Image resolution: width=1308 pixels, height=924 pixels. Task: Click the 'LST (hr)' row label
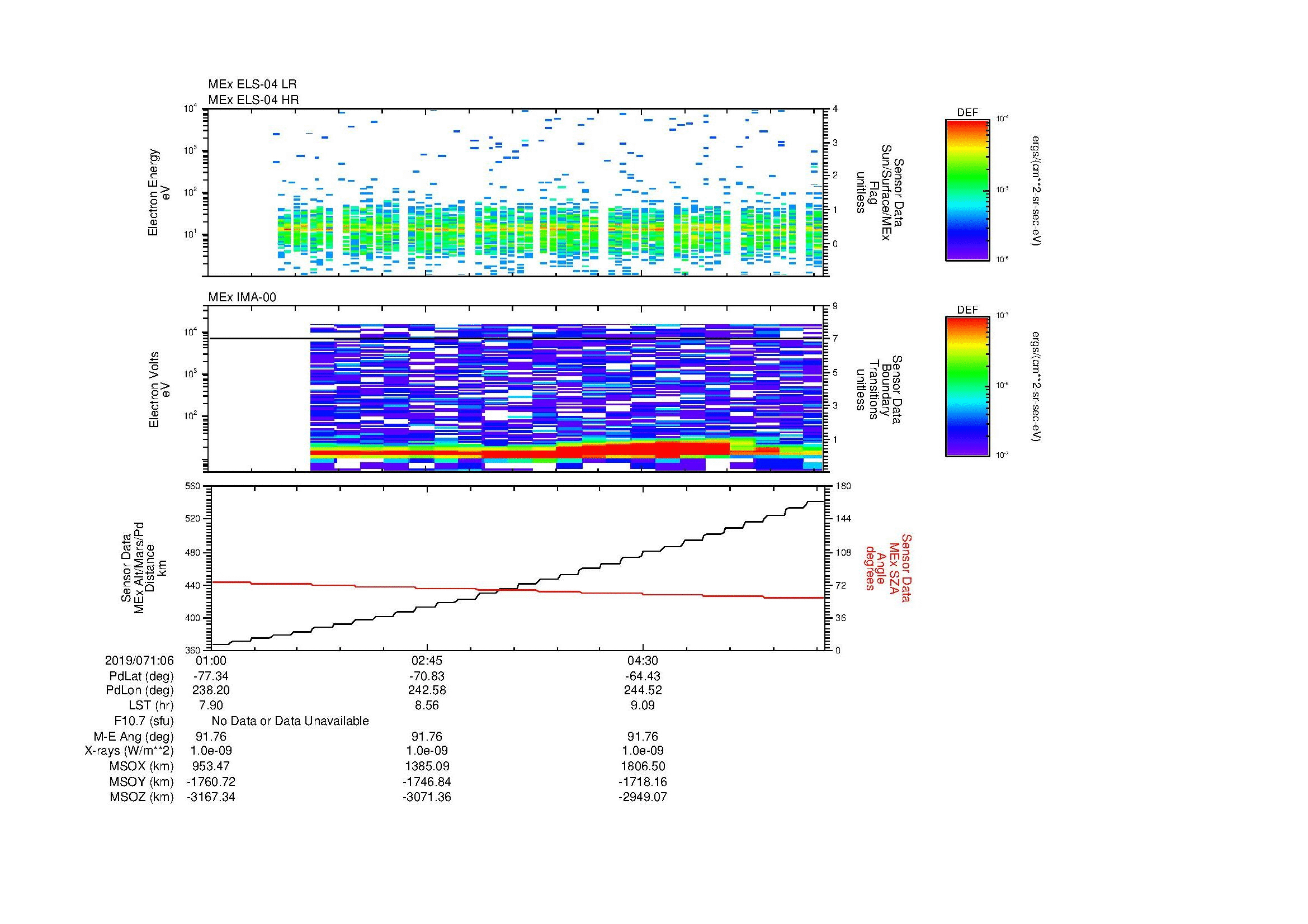tap(151, 705)
